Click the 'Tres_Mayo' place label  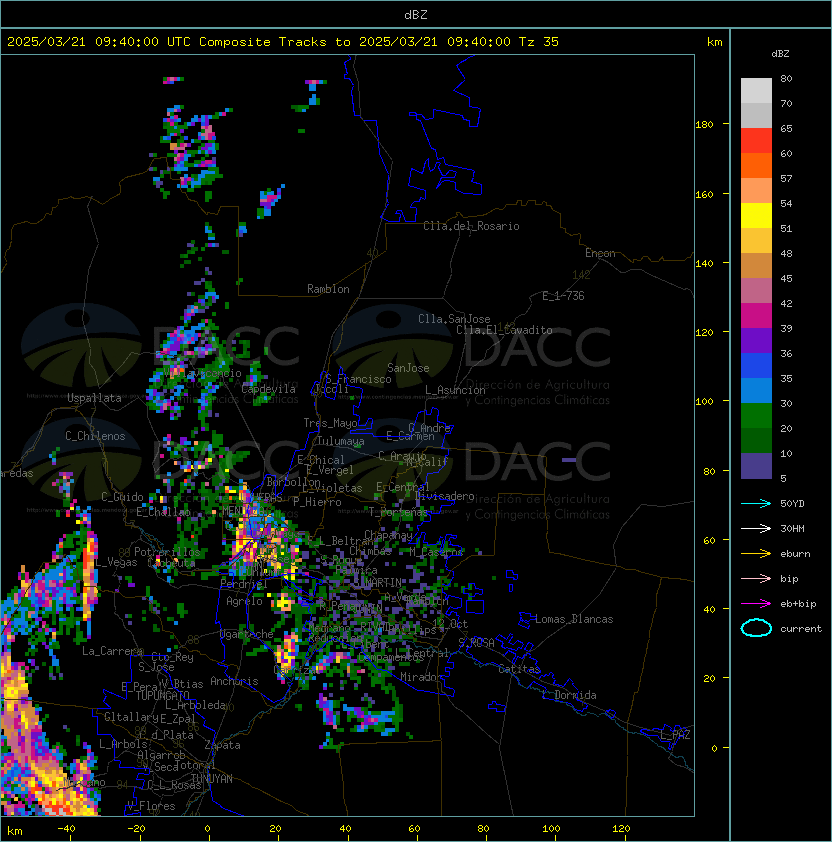tap(330, 423)
